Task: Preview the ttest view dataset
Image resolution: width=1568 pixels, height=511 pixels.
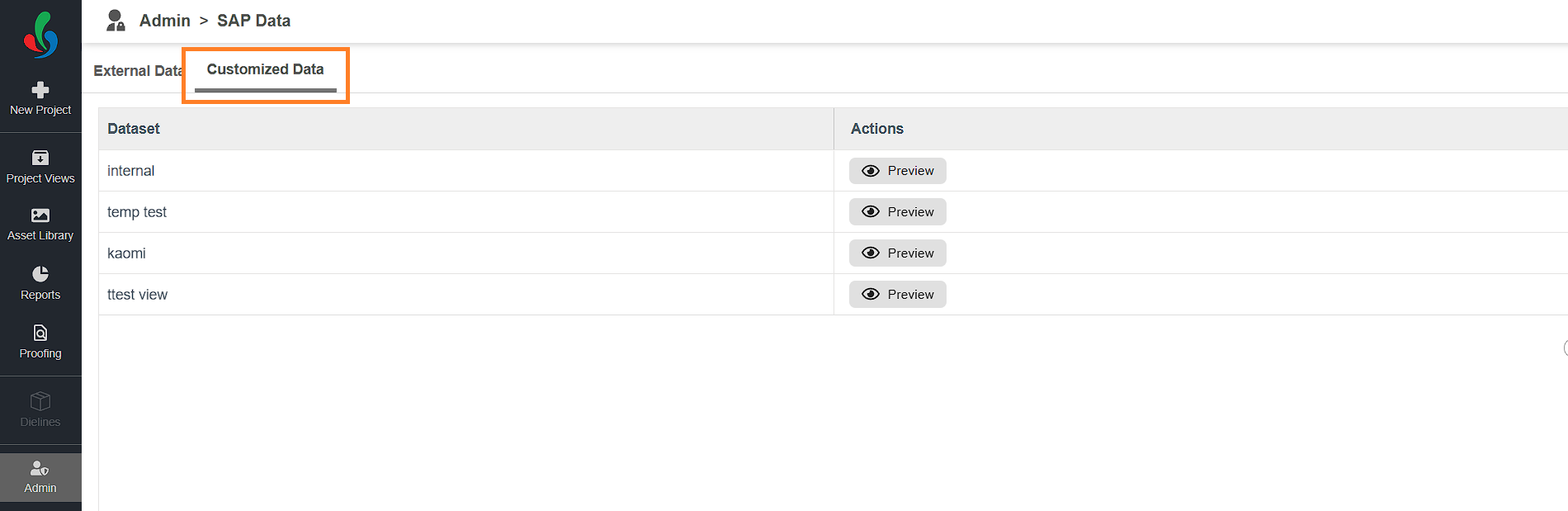Action: click(x=897, y=295)
